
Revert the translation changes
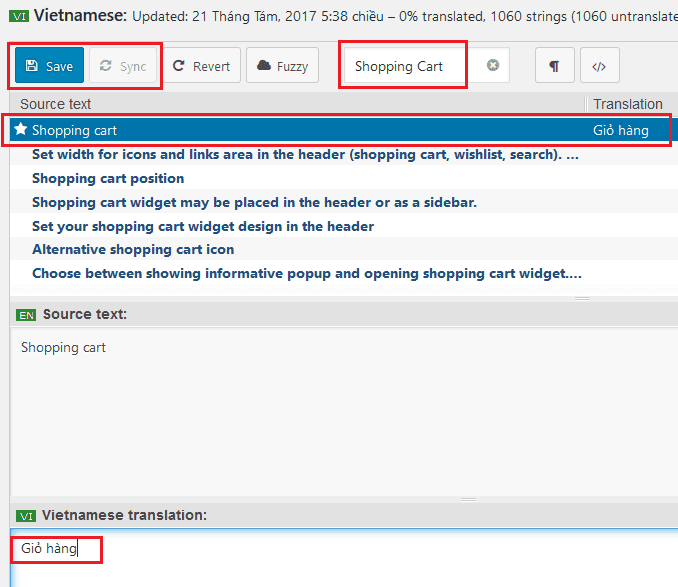(201, 65)
